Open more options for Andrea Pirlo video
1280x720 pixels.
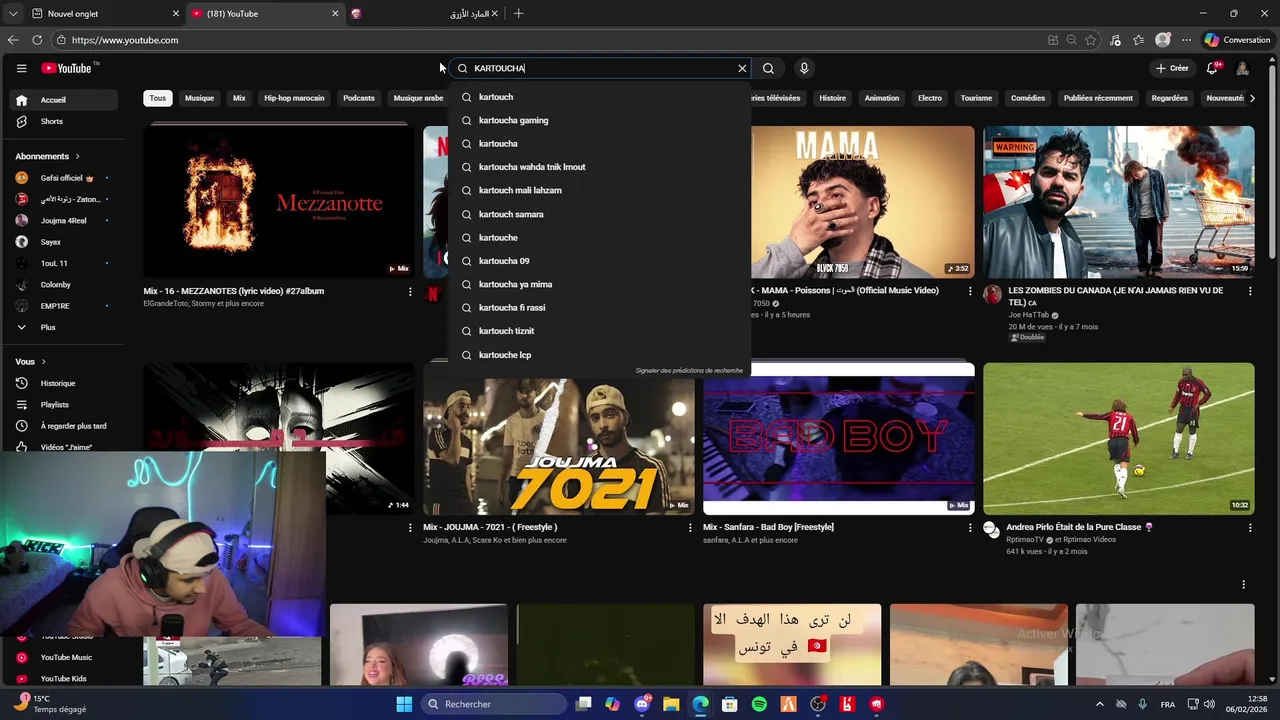1249,528
